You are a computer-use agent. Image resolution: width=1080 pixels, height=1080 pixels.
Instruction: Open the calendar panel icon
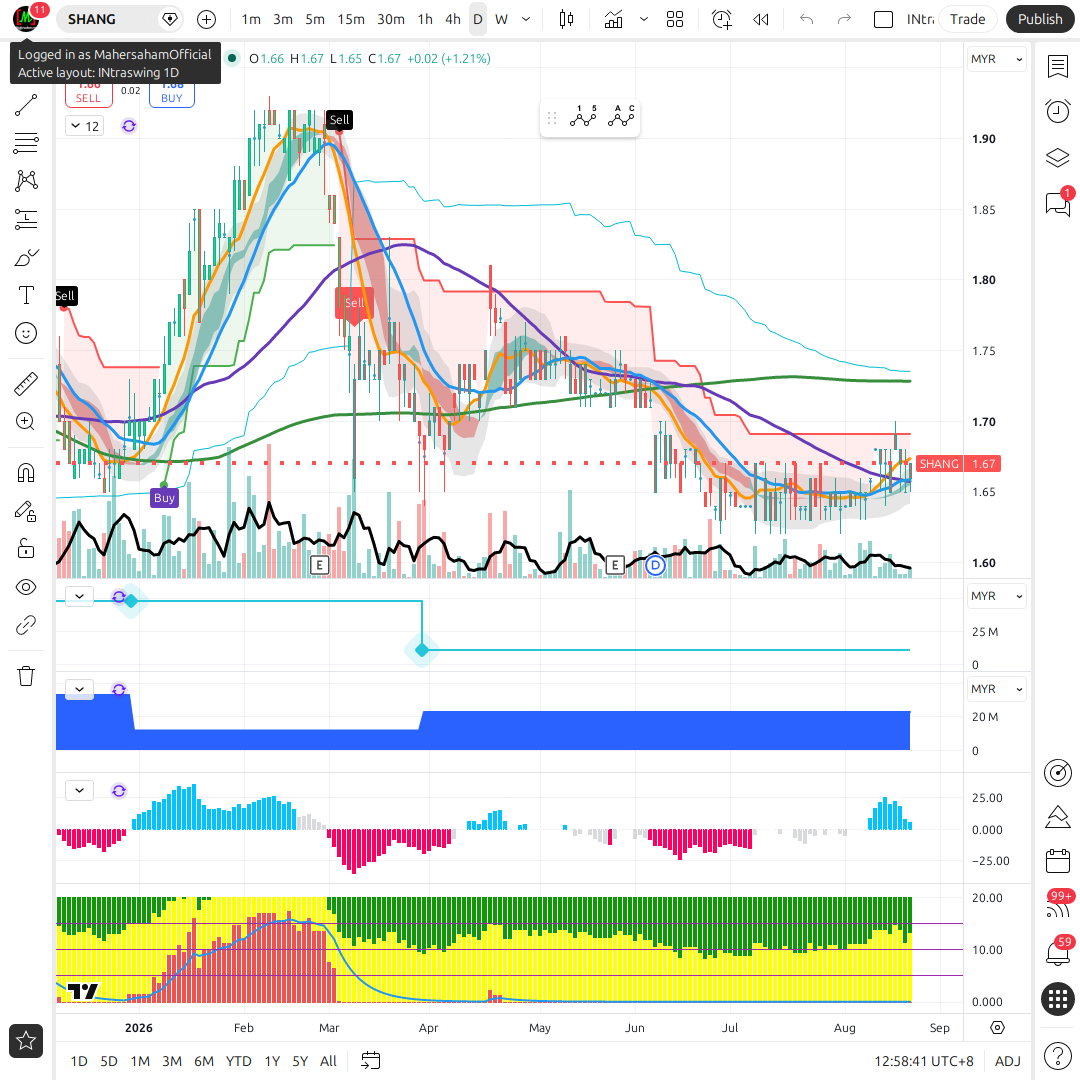(x=1057, y=861)
